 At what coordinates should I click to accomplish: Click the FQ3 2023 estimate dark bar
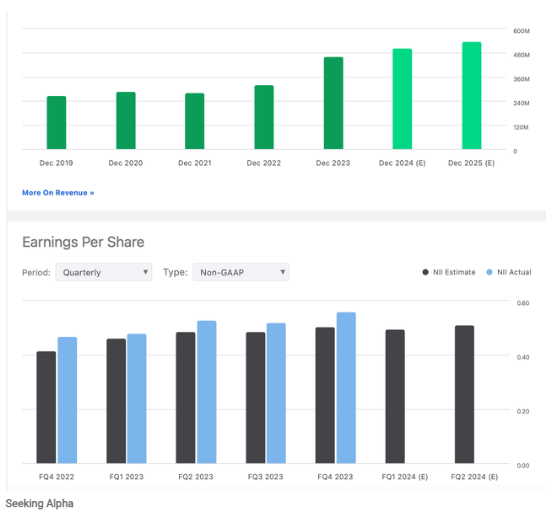coord(255,398)
